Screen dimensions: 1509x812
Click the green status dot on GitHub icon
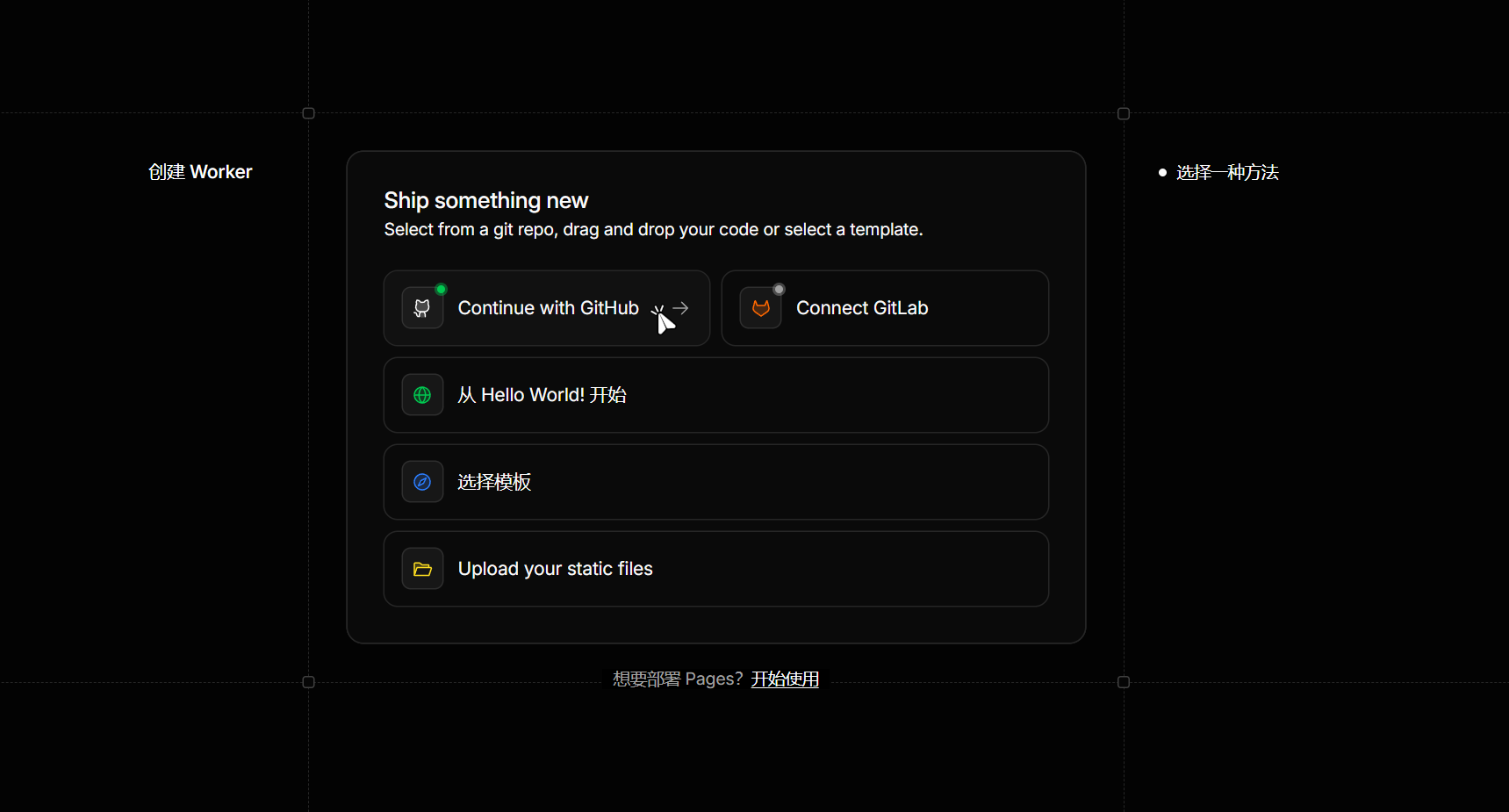pyautogui.click(x=441, y=289)
